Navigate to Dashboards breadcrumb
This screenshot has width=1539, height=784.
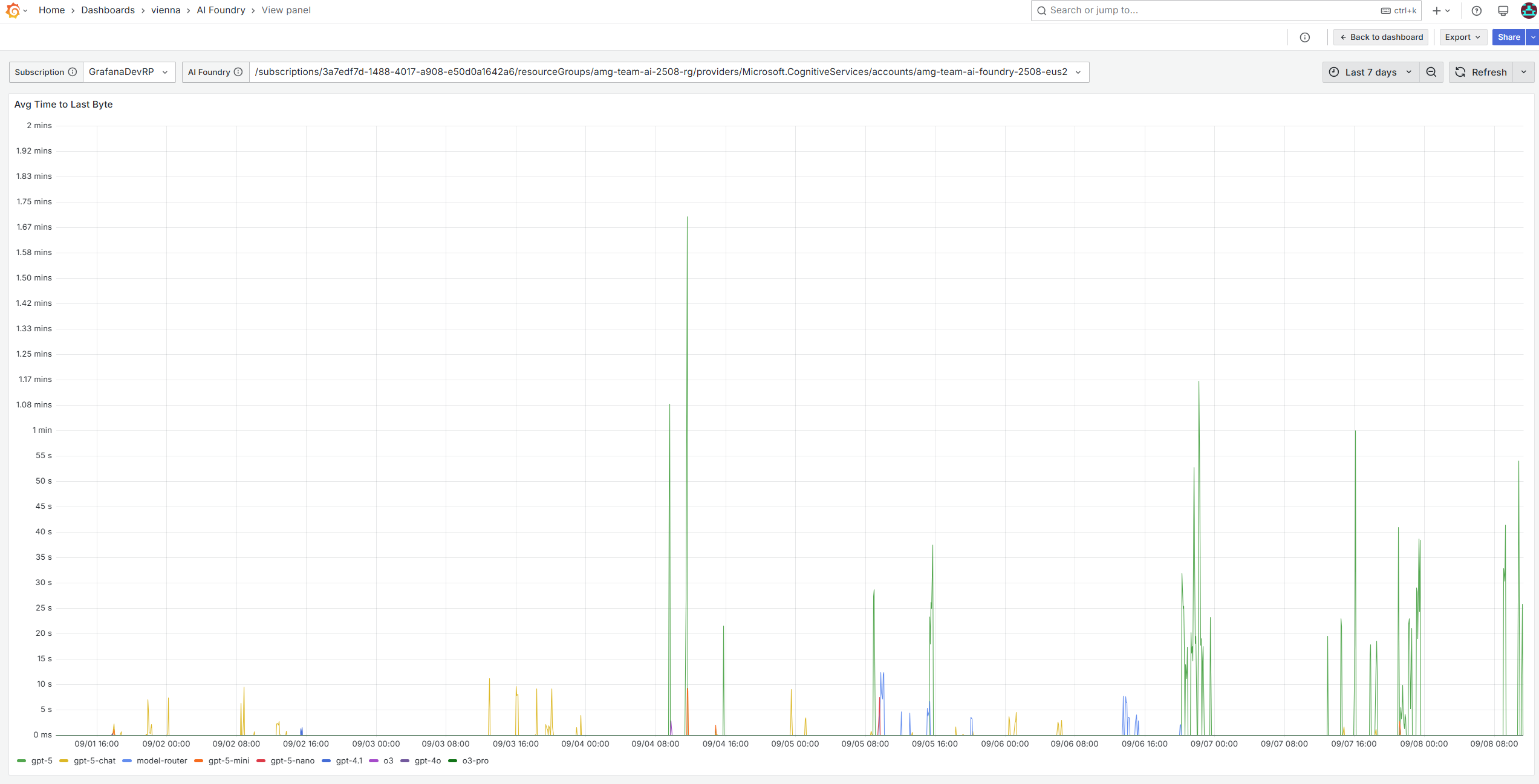click(x=108, y=10)
